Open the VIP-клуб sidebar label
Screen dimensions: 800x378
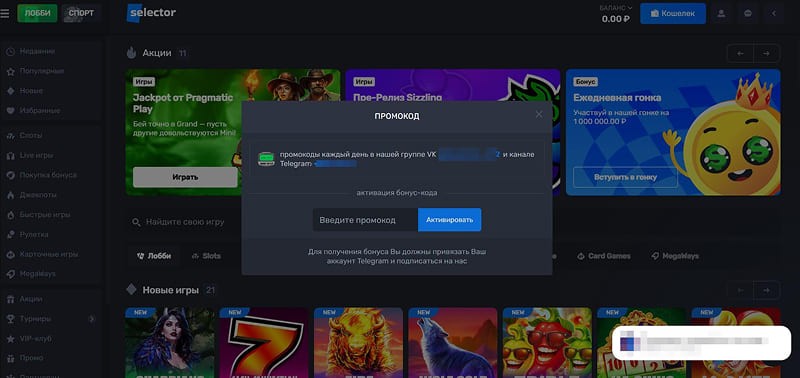coord(36,339)
